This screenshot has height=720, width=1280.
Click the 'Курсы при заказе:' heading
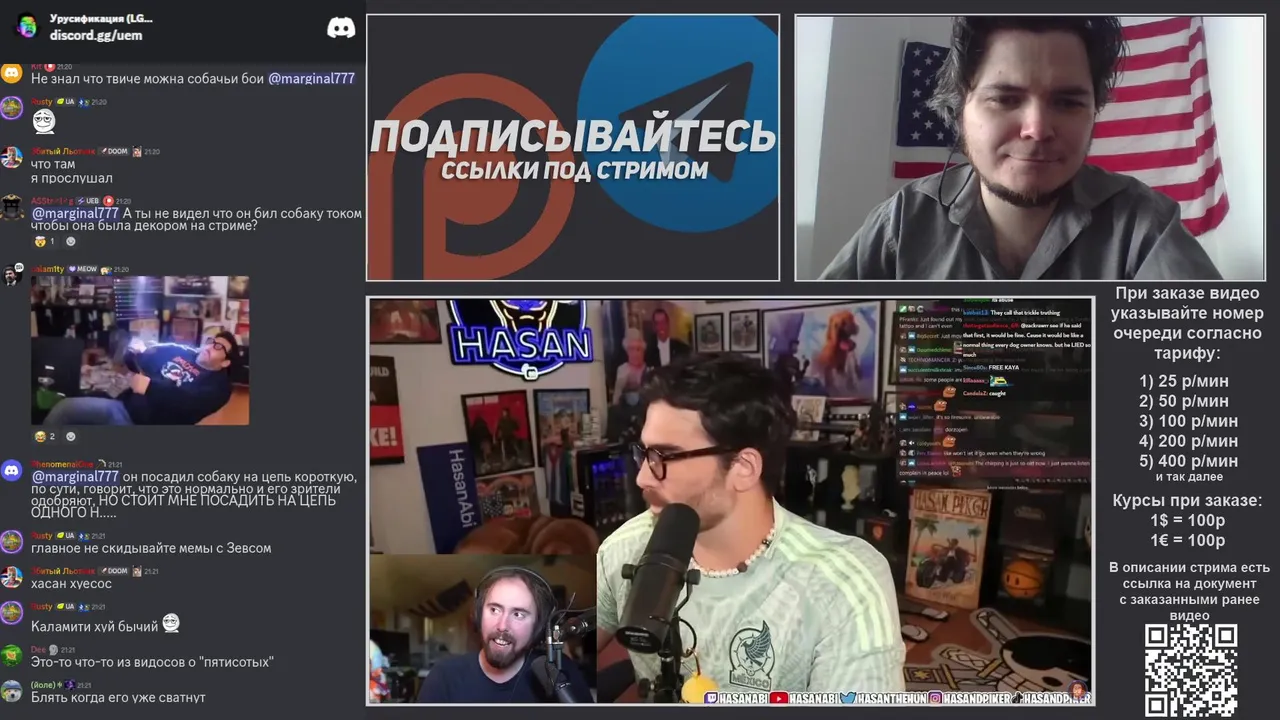[1187, 501]
